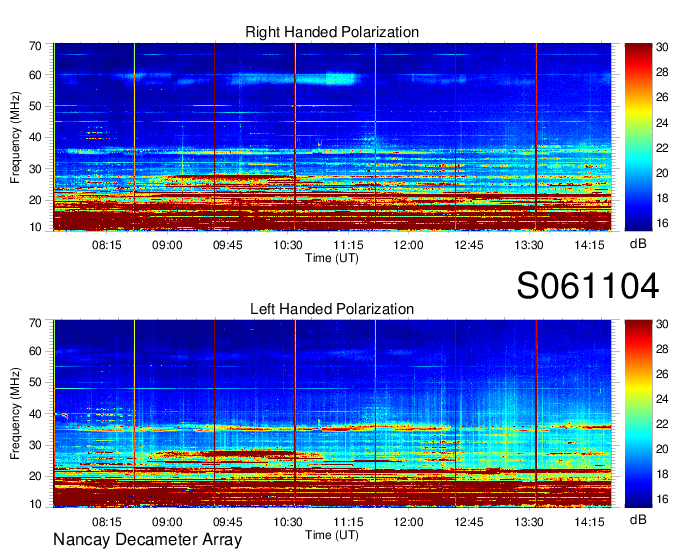Image resolution: width=680 pixels, height=552 pixels.
Task: Click the "26" colorbar value of Left Handed plot
Action: point(662,374)
